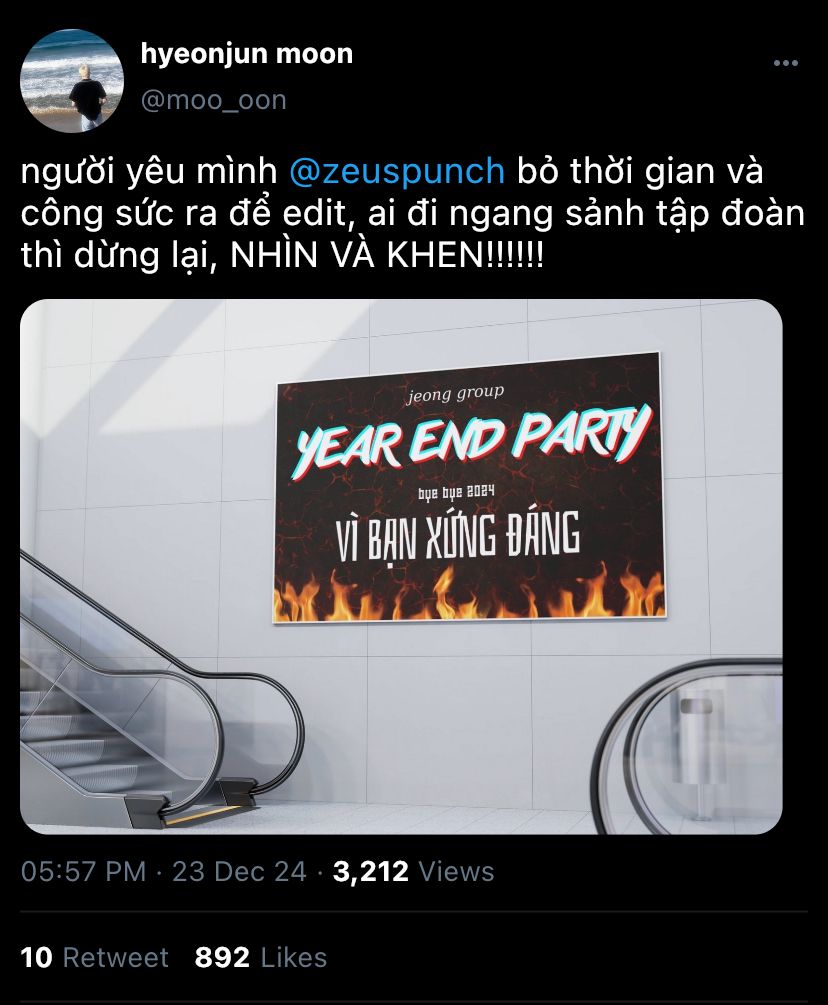The width and height of the screenshot is (828, 1005).
Task: Open hyeonjun moon display name profile
Action: pos(247,54)
